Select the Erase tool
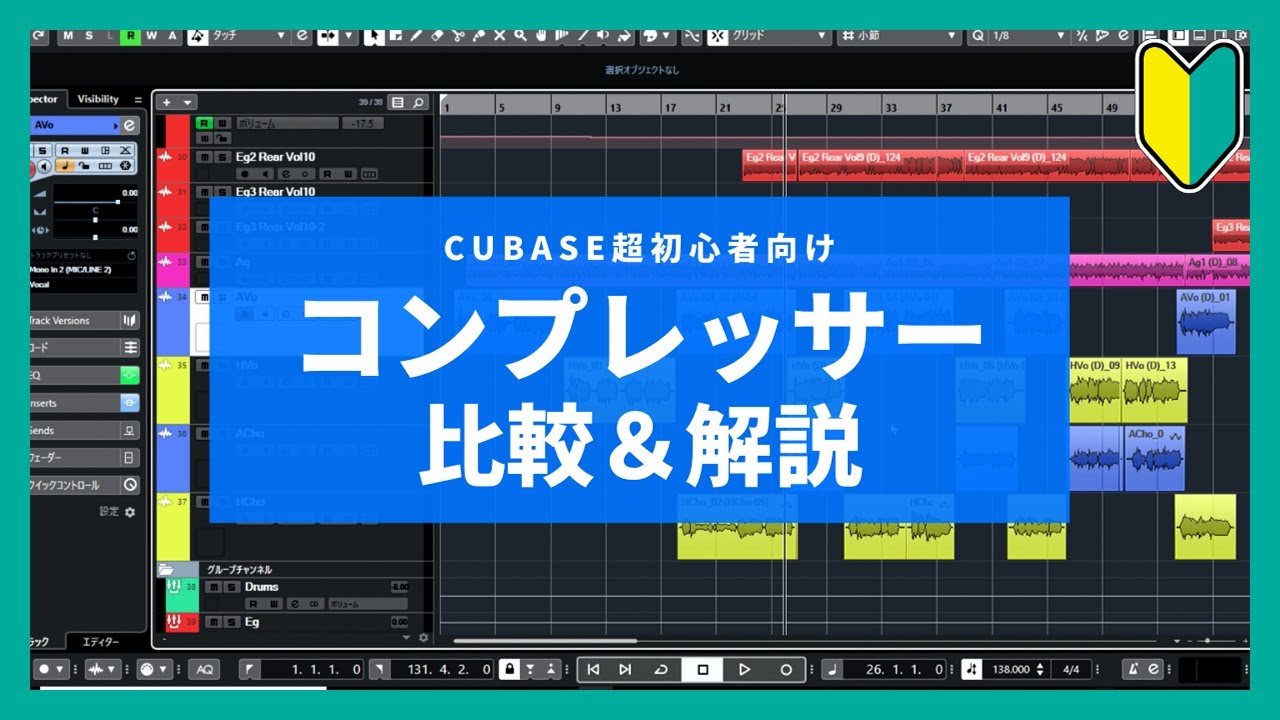This screenshot has height=720, width=1280. [436, 36]
